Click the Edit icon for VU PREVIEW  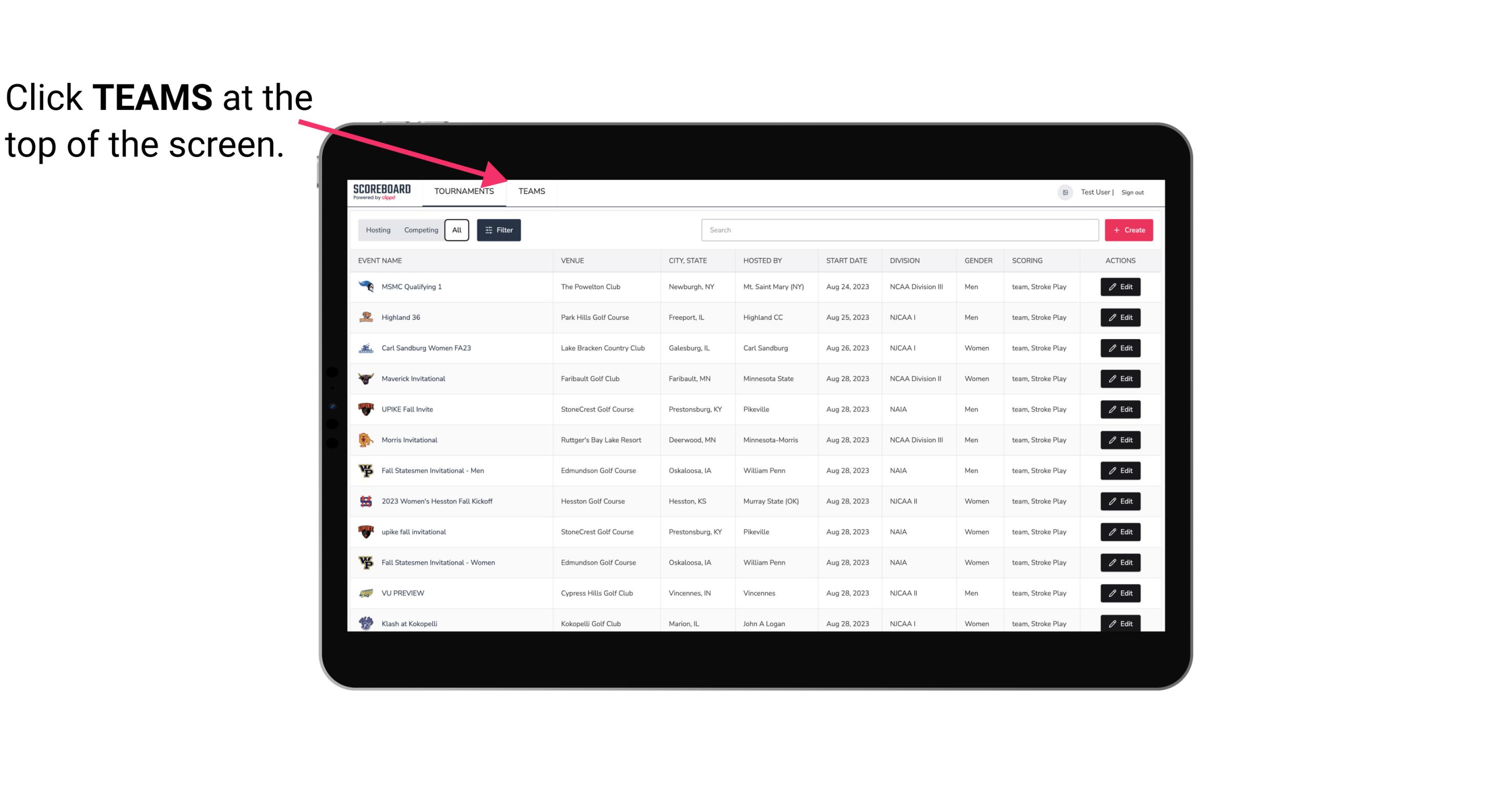pos(1121,592)
